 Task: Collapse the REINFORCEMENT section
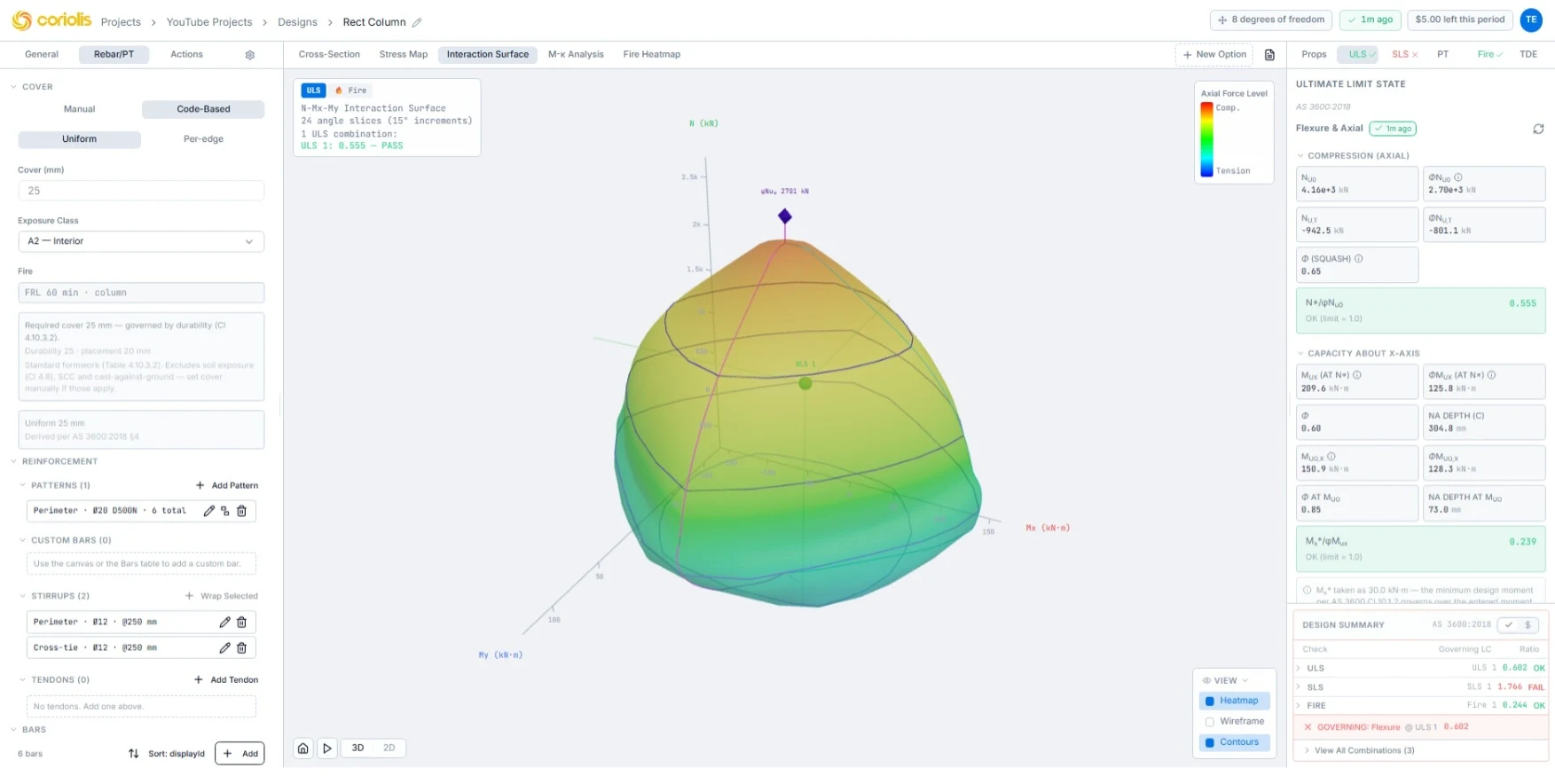coord(13,462)
